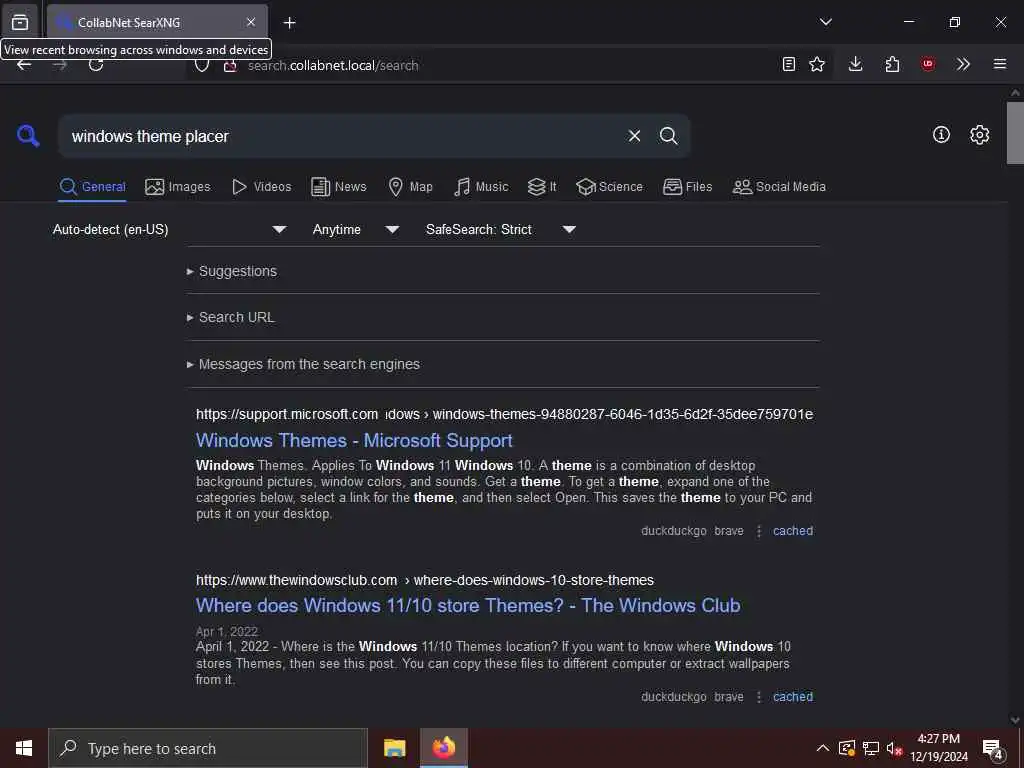This screenshot has height=768, width=1024.
Task: Open the notification center icon
Action: [x=993, y=749]
